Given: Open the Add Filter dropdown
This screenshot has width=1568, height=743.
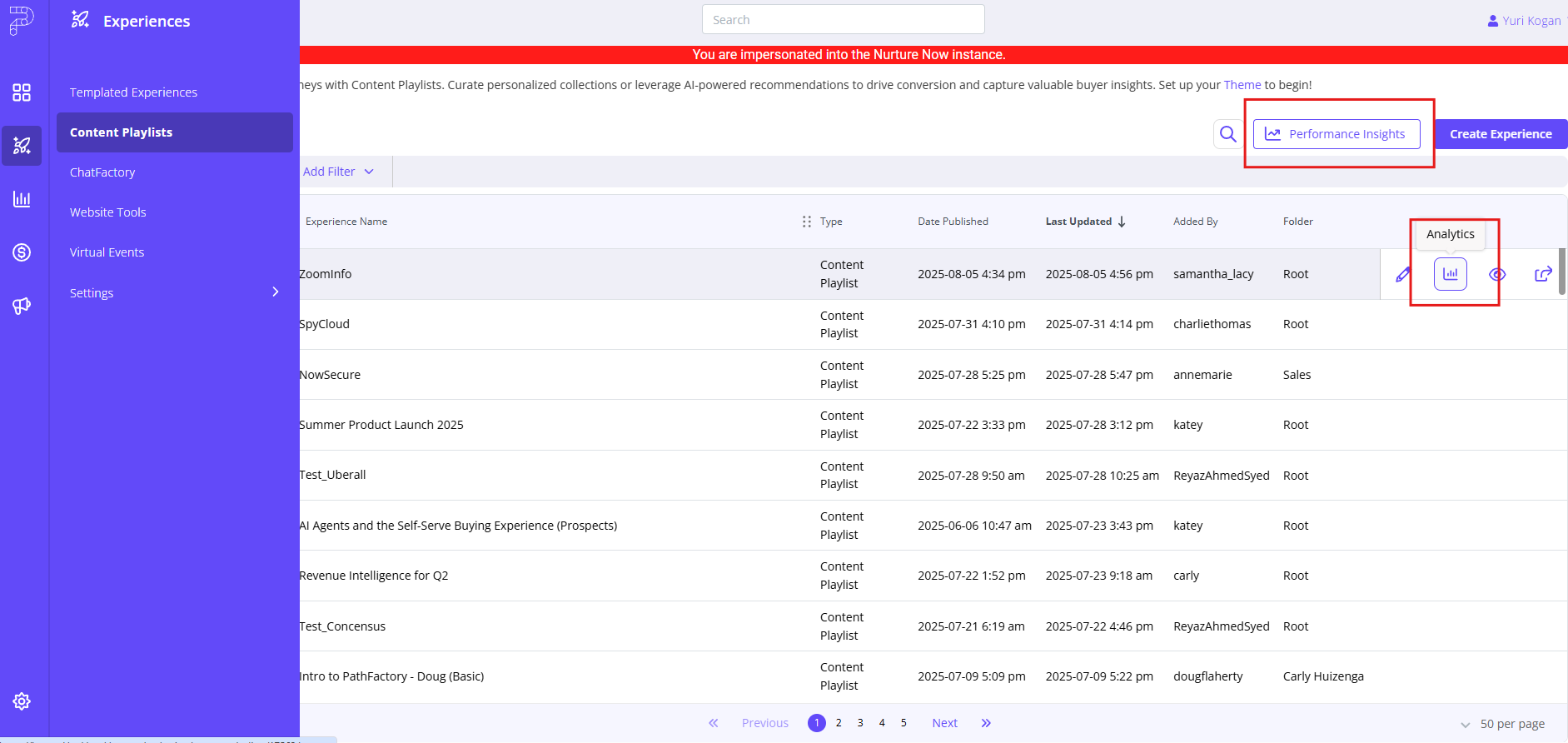Looking at the screenshot, I should (x=338, y=172).
